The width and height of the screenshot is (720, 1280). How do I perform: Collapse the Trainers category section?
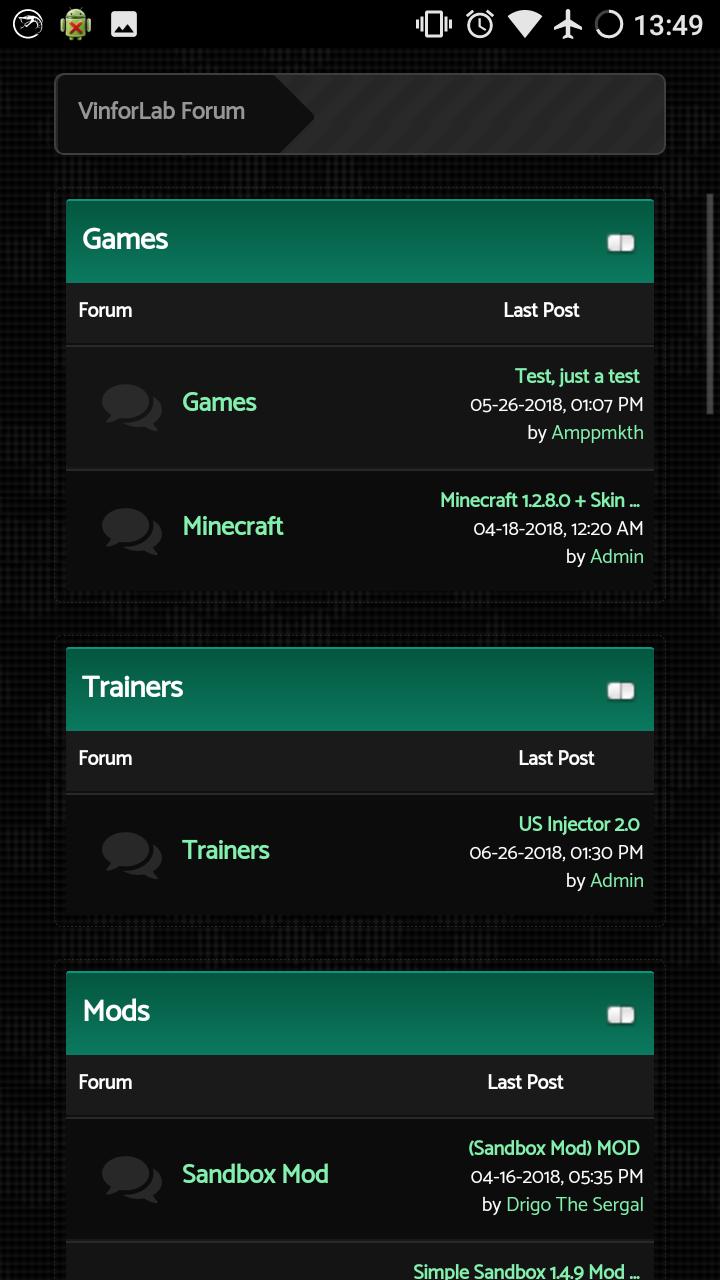pos(620,691)
